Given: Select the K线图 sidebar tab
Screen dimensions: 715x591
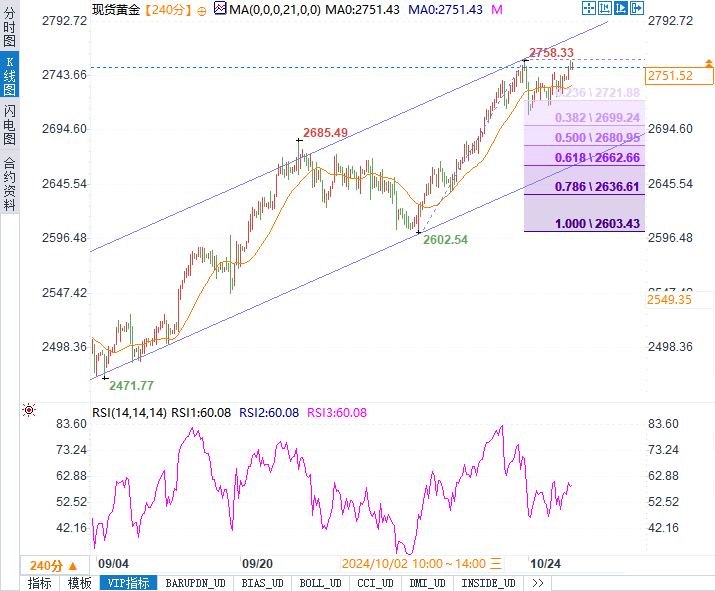Looking at the screenshot, I should click(9, 76).
